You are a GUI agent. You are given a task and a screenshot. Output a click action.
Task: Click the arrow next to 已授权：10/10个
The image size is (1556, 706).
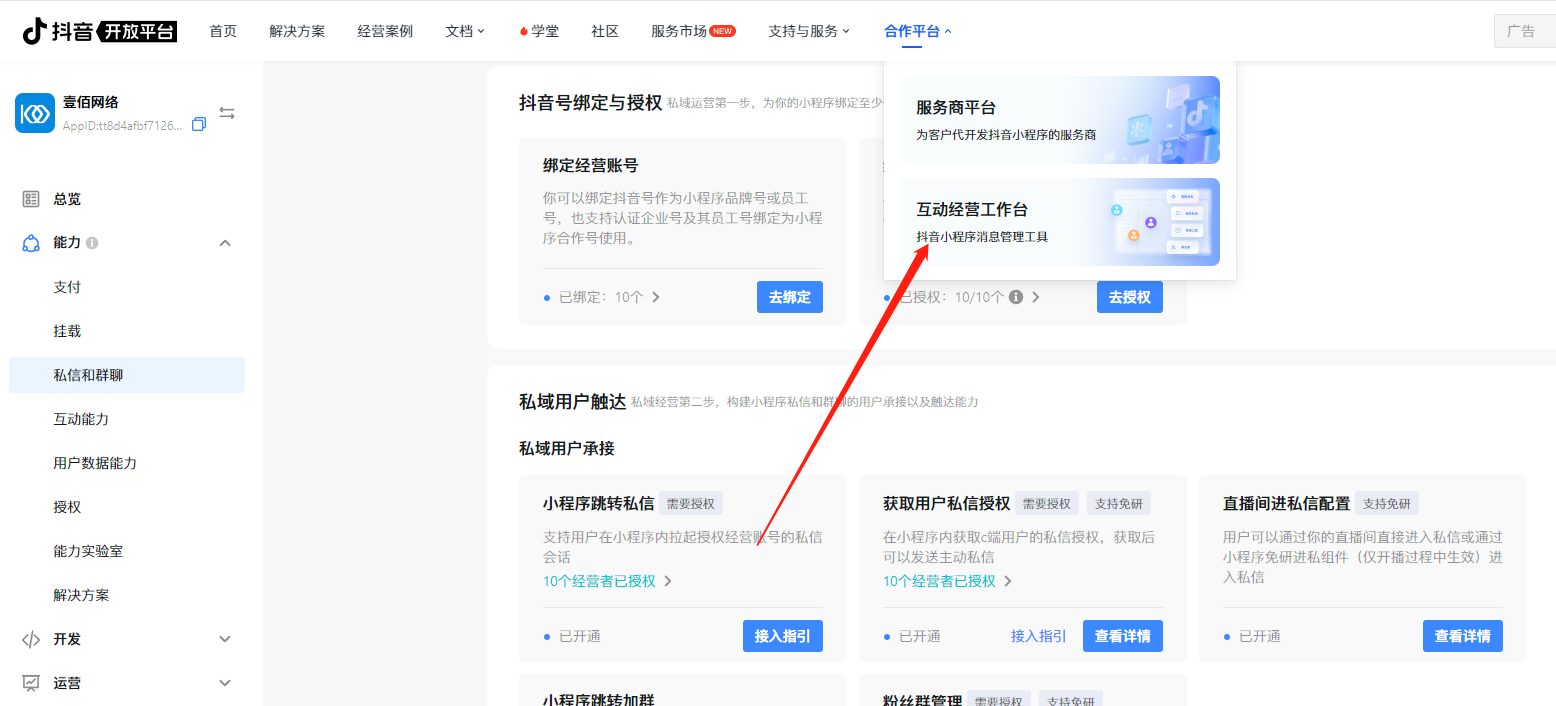(1036, 297)
